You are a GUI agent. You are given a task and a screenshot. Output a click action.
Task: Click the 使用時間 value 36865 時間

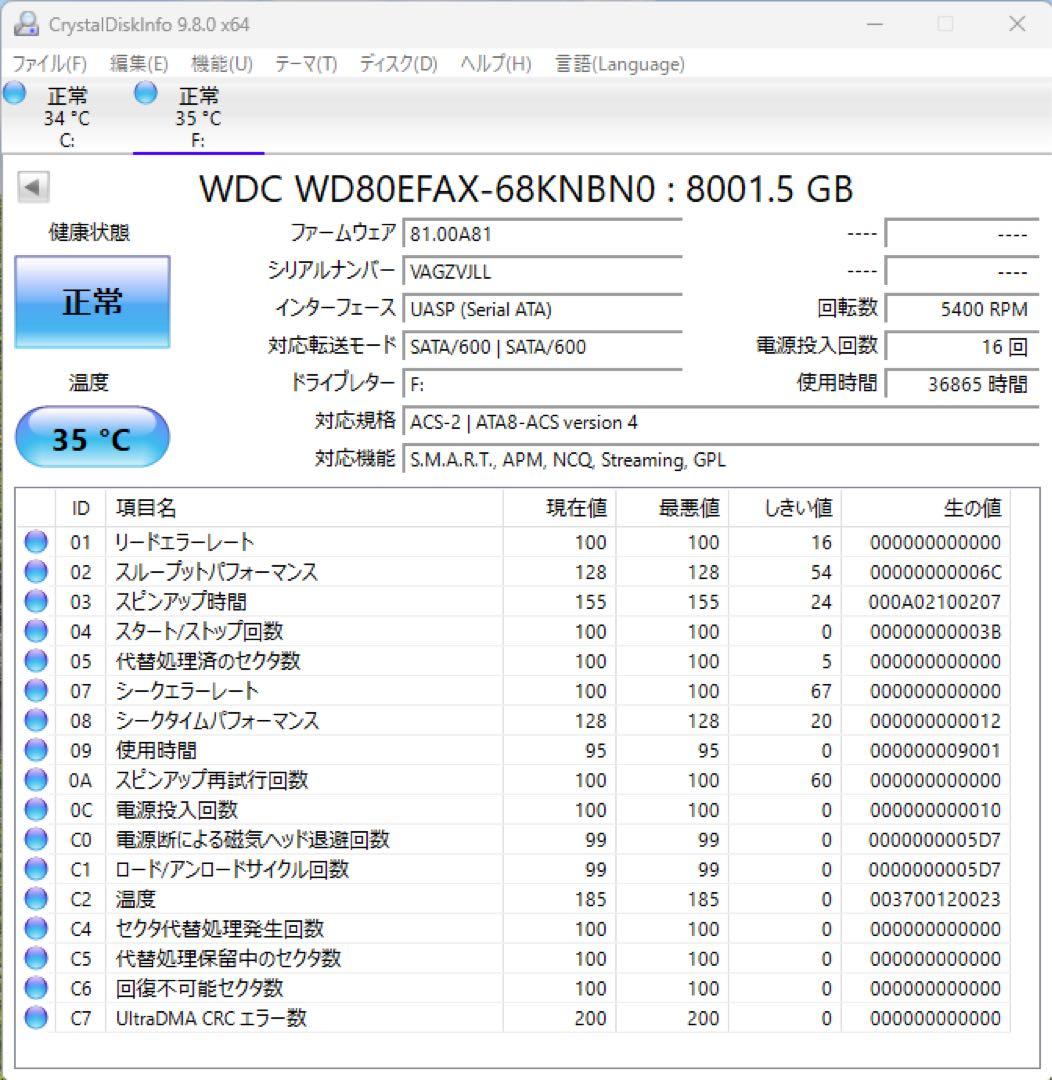coord(962,384)
